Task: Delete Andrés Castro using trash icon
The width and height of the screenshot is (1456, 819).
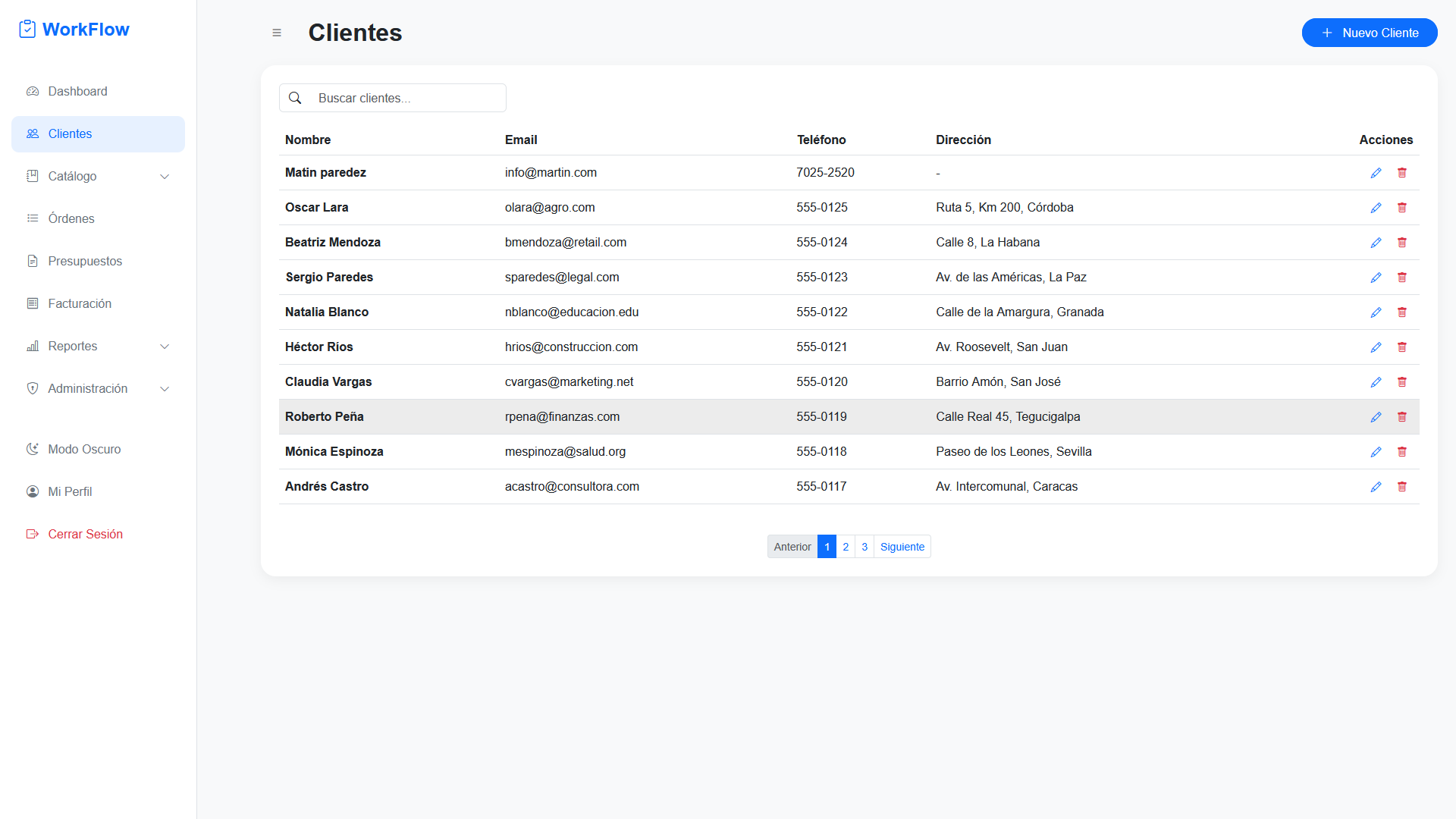Action: [x=1401, y=487]
